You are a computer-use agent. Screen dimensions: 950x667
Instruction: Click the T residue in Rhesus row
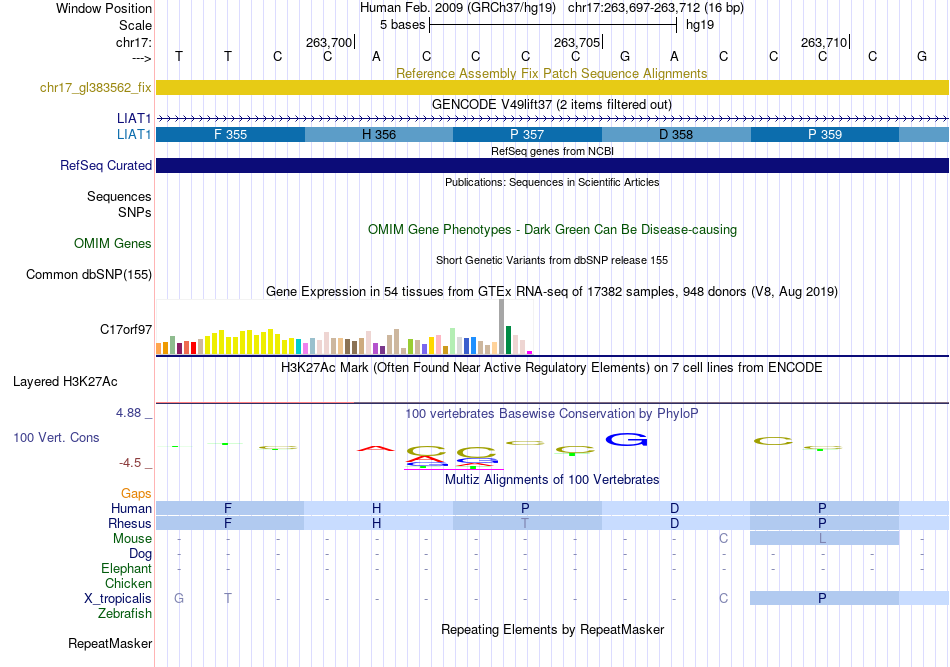[x=525, y=523]
